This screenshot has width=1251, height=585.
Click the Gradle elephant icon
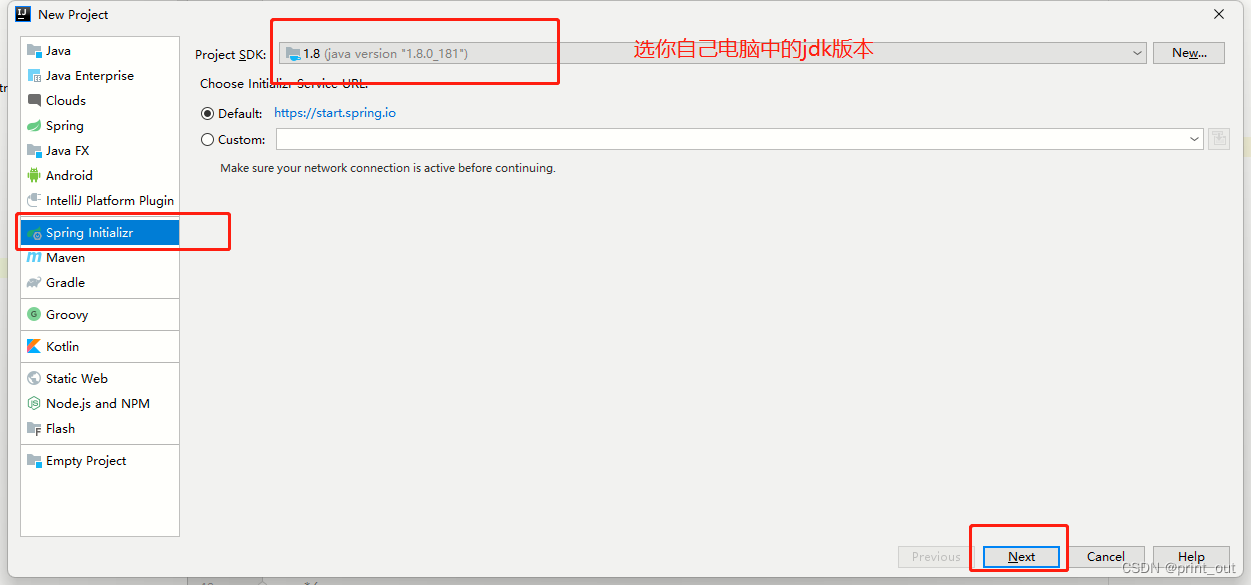tap(34, 283)
